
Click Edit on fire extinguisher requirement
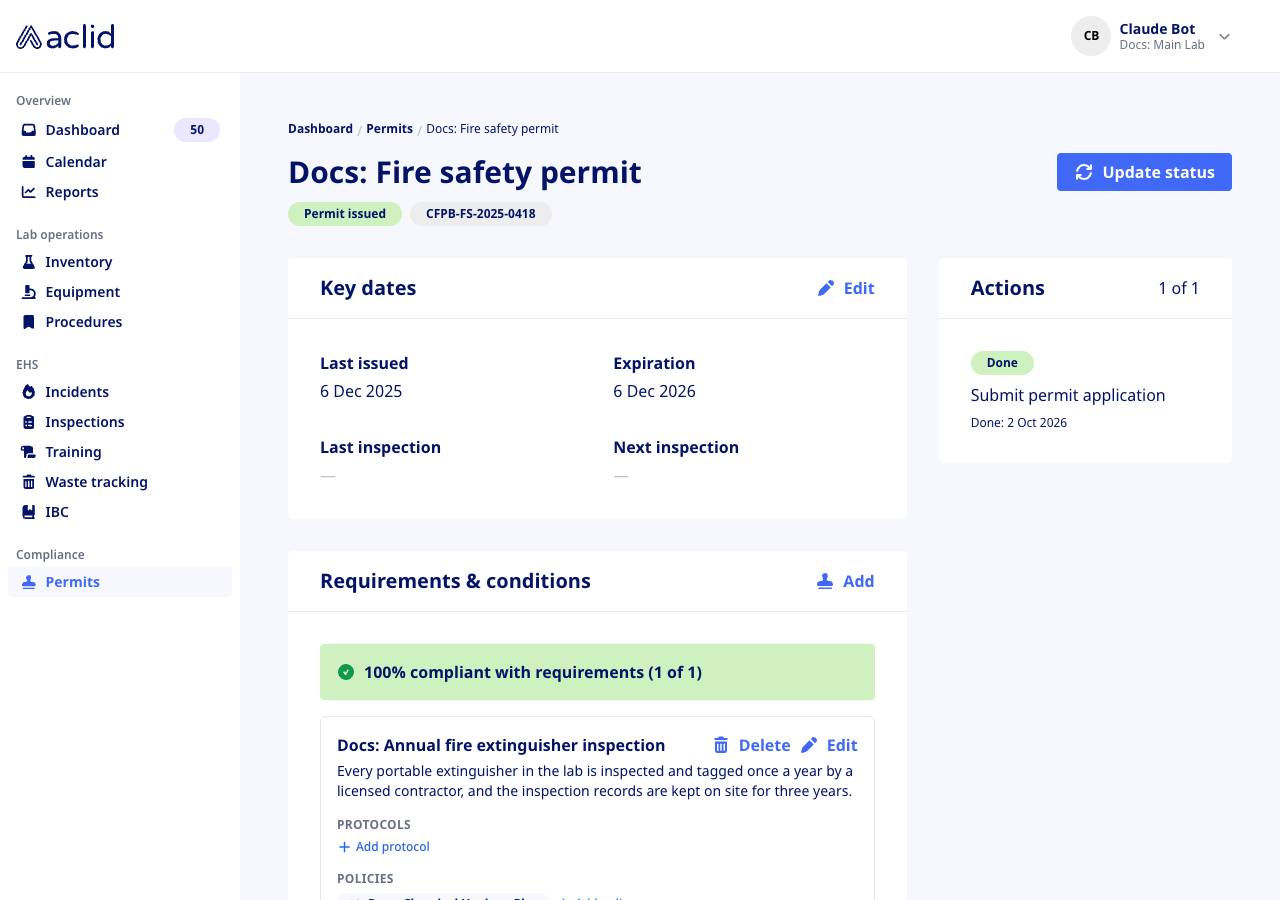click(829, 745)
